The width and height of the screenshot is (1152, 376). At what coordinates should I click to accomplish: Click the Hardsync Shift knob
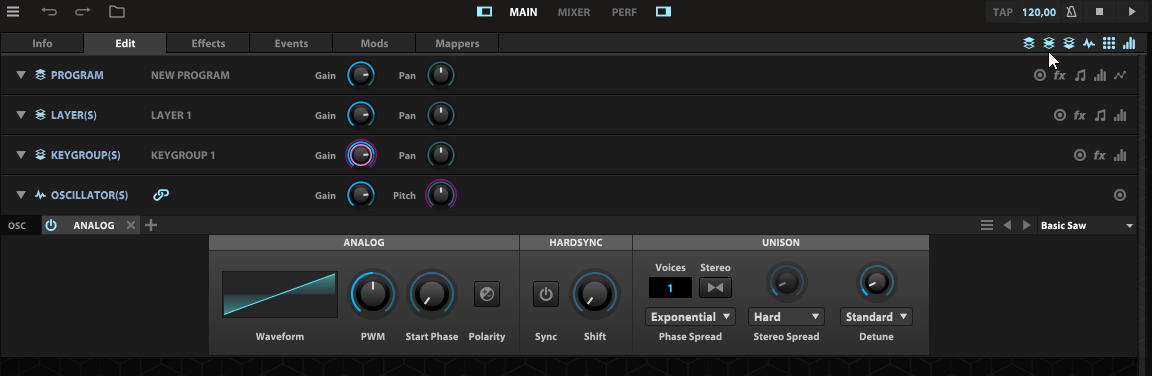[x=595, y=294]
